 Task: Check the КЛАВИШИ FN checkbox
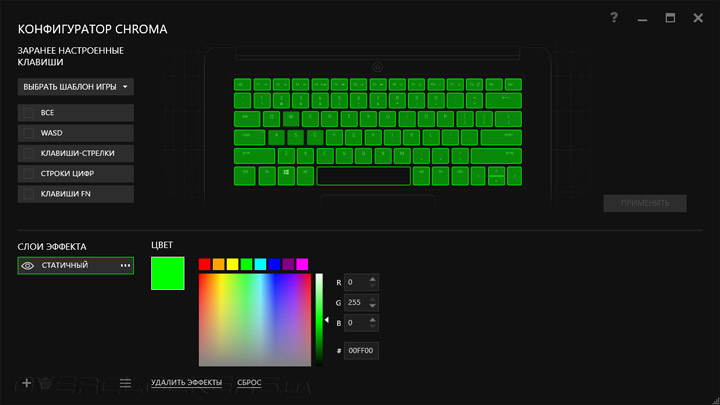tap(28, 194)
